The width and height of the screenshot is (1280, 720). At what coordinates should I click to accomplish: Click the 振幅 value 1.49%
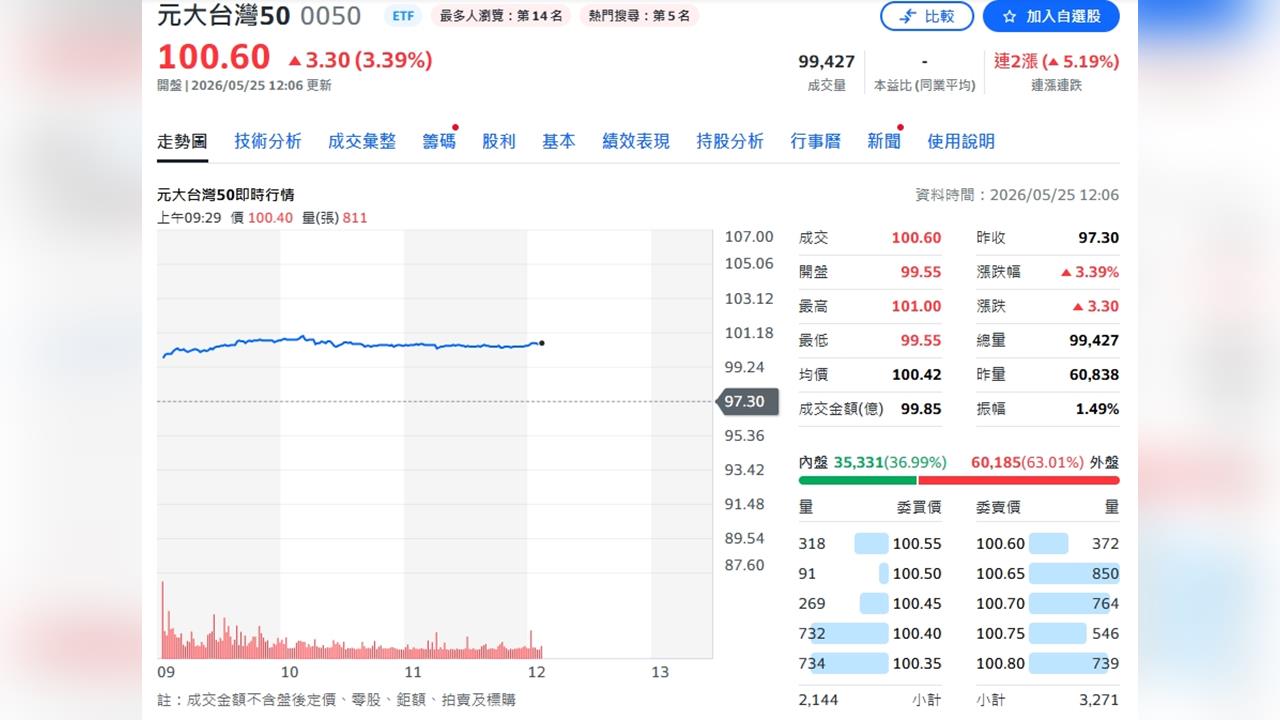point(1097,409)
